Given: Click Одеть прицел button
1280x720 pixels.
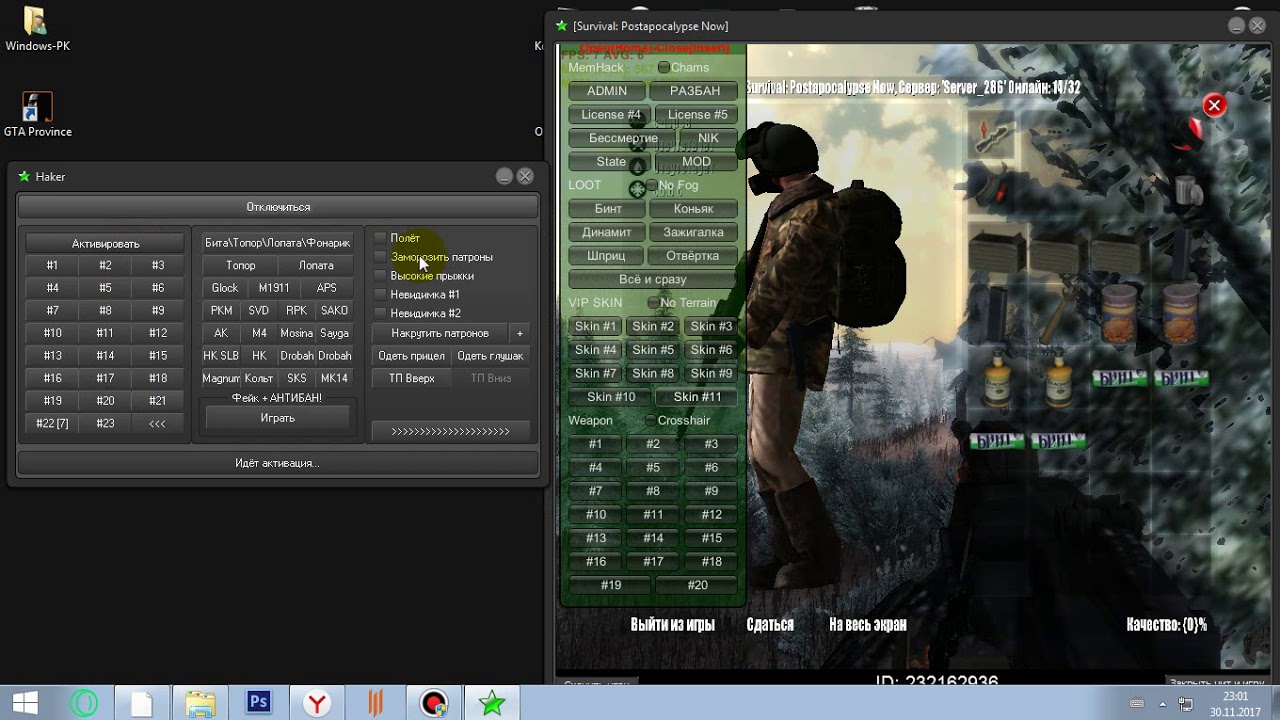Looking at the screenshot, I should pyautogui.click(x=411, y=356).
